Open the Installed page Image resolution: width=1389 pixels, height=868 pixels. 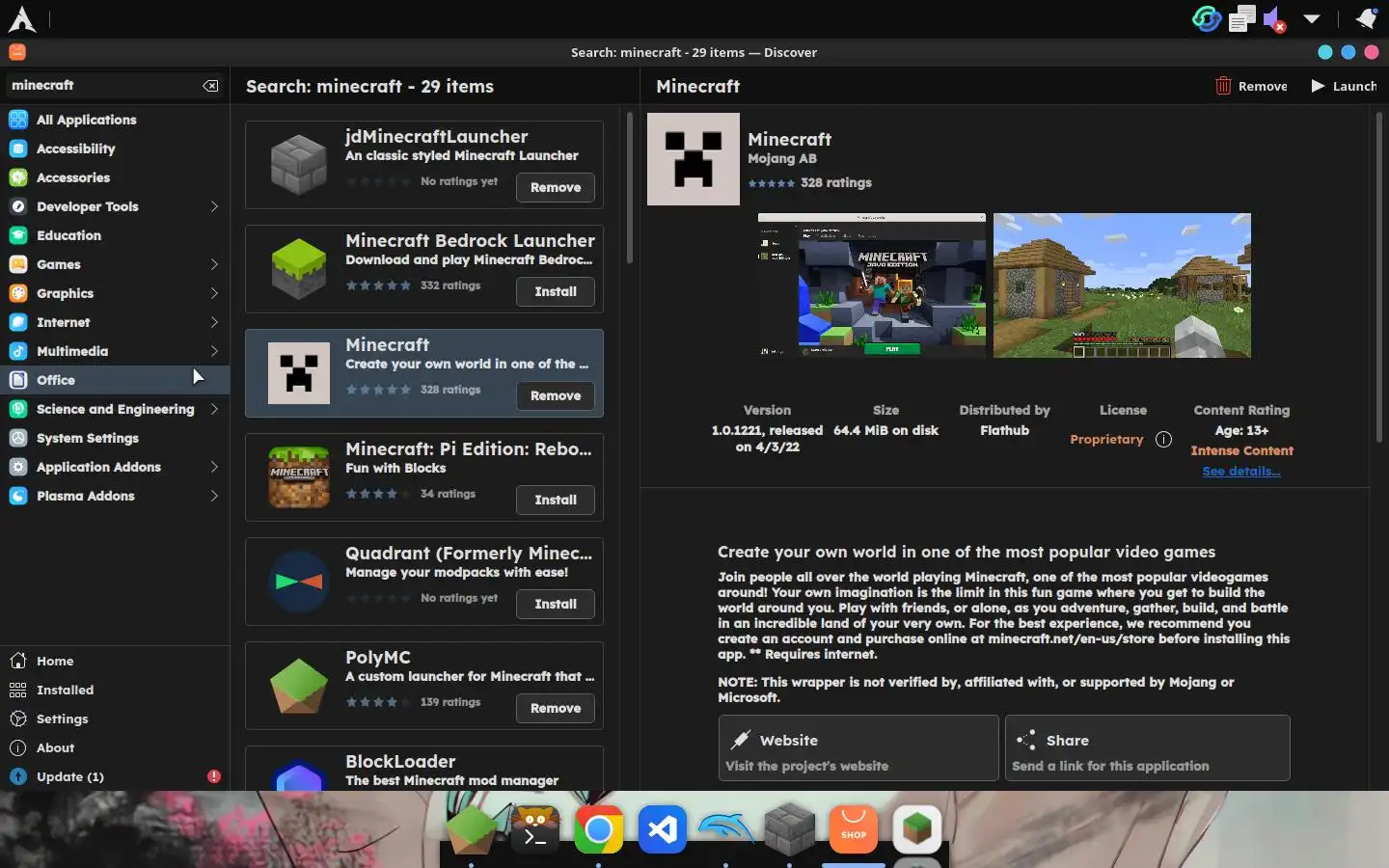click(115, 690)
